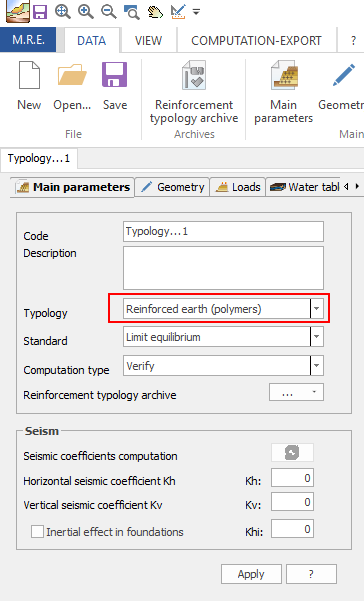Viewport: 364px width, 601px height.
Task: Click the Seismic coefficients computation label
Action: (100, 456)
